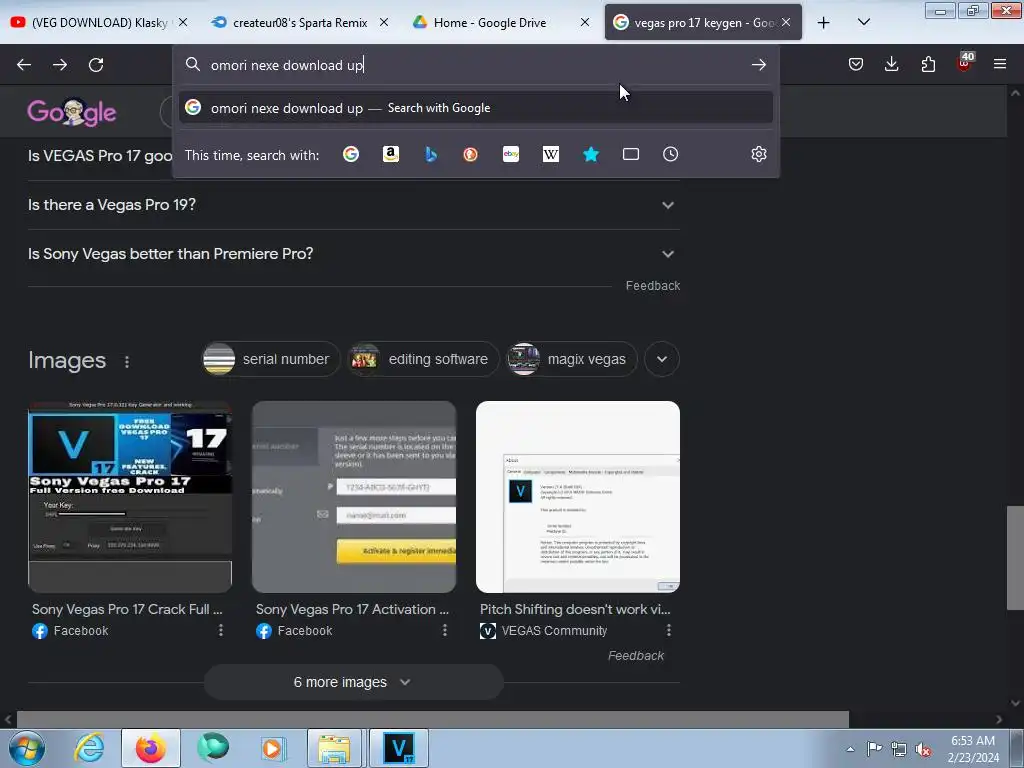Open a new tab with the plus button
The image size is (1024, 768).
[x=824, y=23]
